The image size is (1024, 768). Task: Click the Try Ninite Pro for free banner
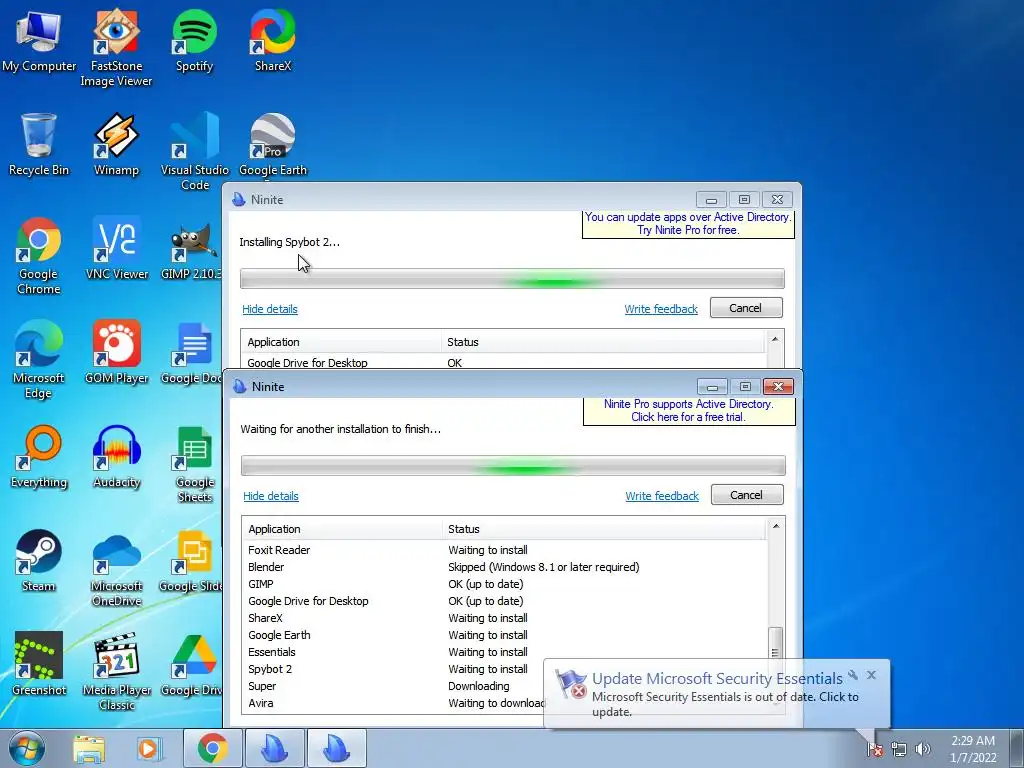click(688, 224)
